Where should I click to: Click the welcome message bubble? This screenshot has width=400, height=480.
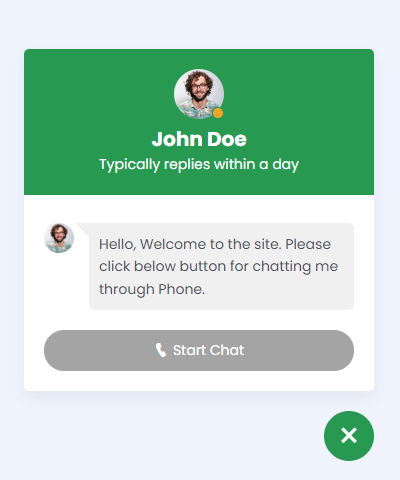pyautogui.click(x=221, y=266)
